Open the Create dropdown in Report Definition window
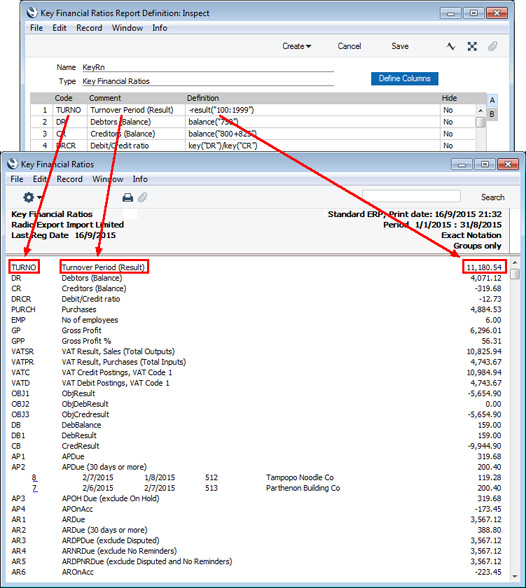 (x=297, y=46)
